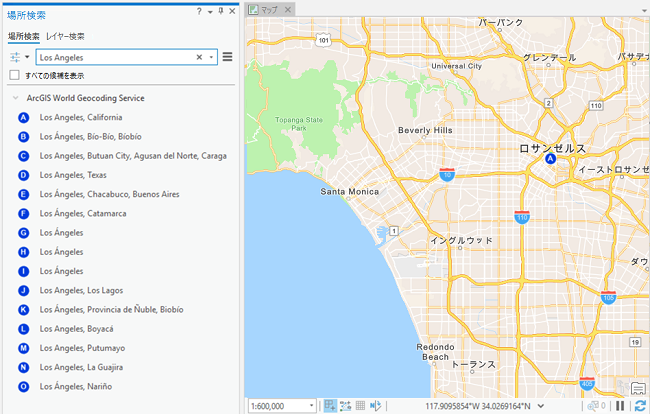This screenshot has height=414, width=650.
Task: Click the Los Angeles search input field
Action: 110,58
